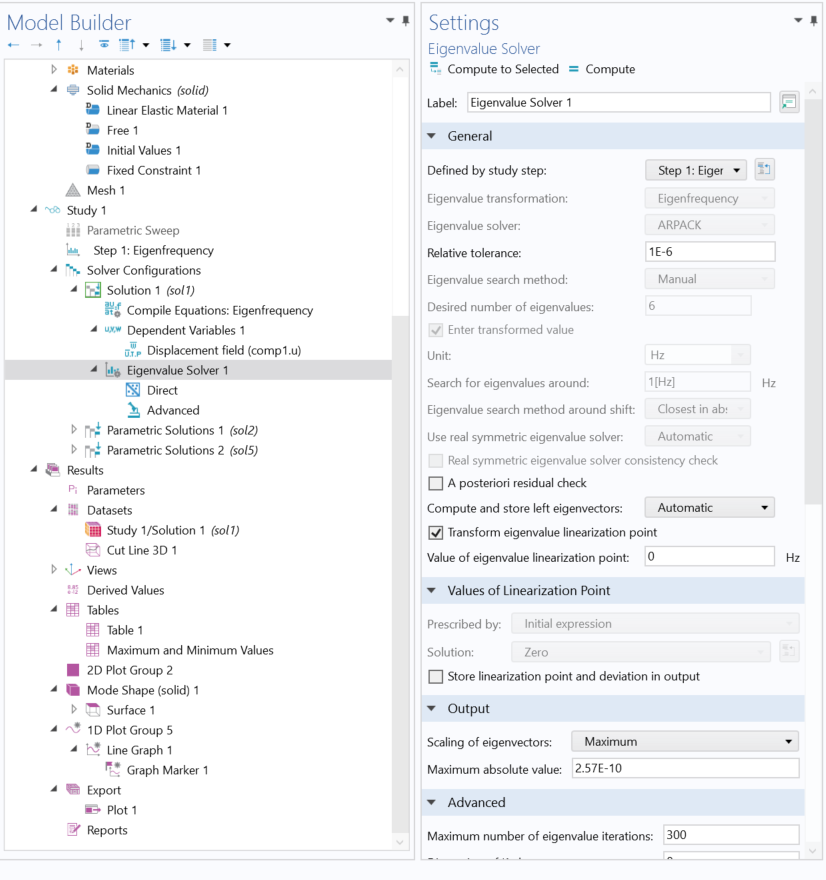Click the Cut Line 3D 1 icon
Viewport: 826px width, 880px height.
pyautogui.click(x=93, y=550)
